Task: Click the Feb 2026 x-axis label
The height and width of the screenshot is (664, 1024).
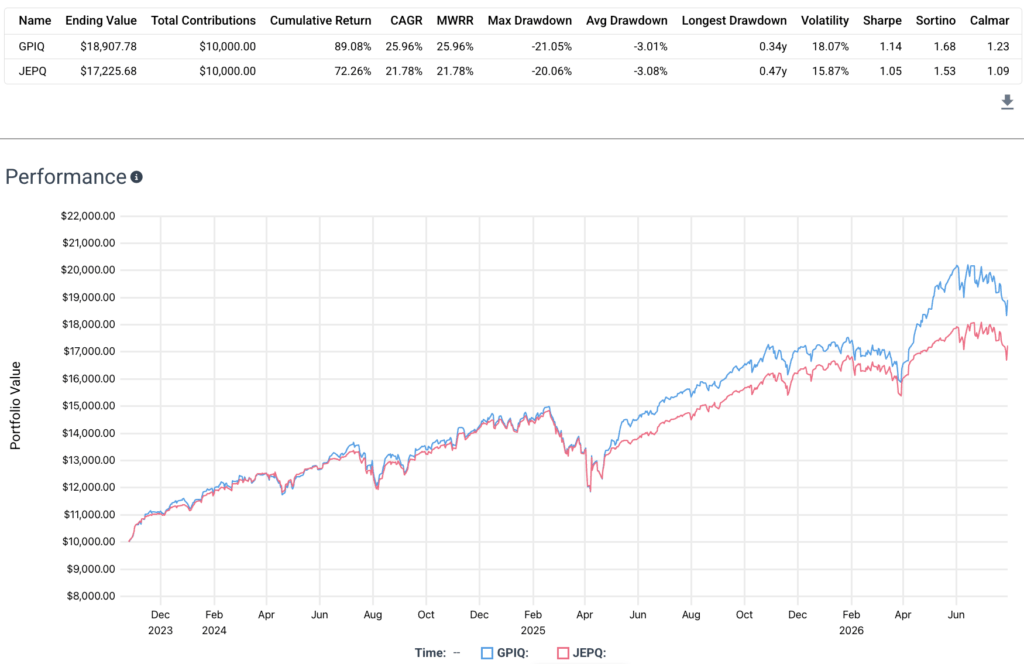Action: pyautogui.click(x=851, y=622)
